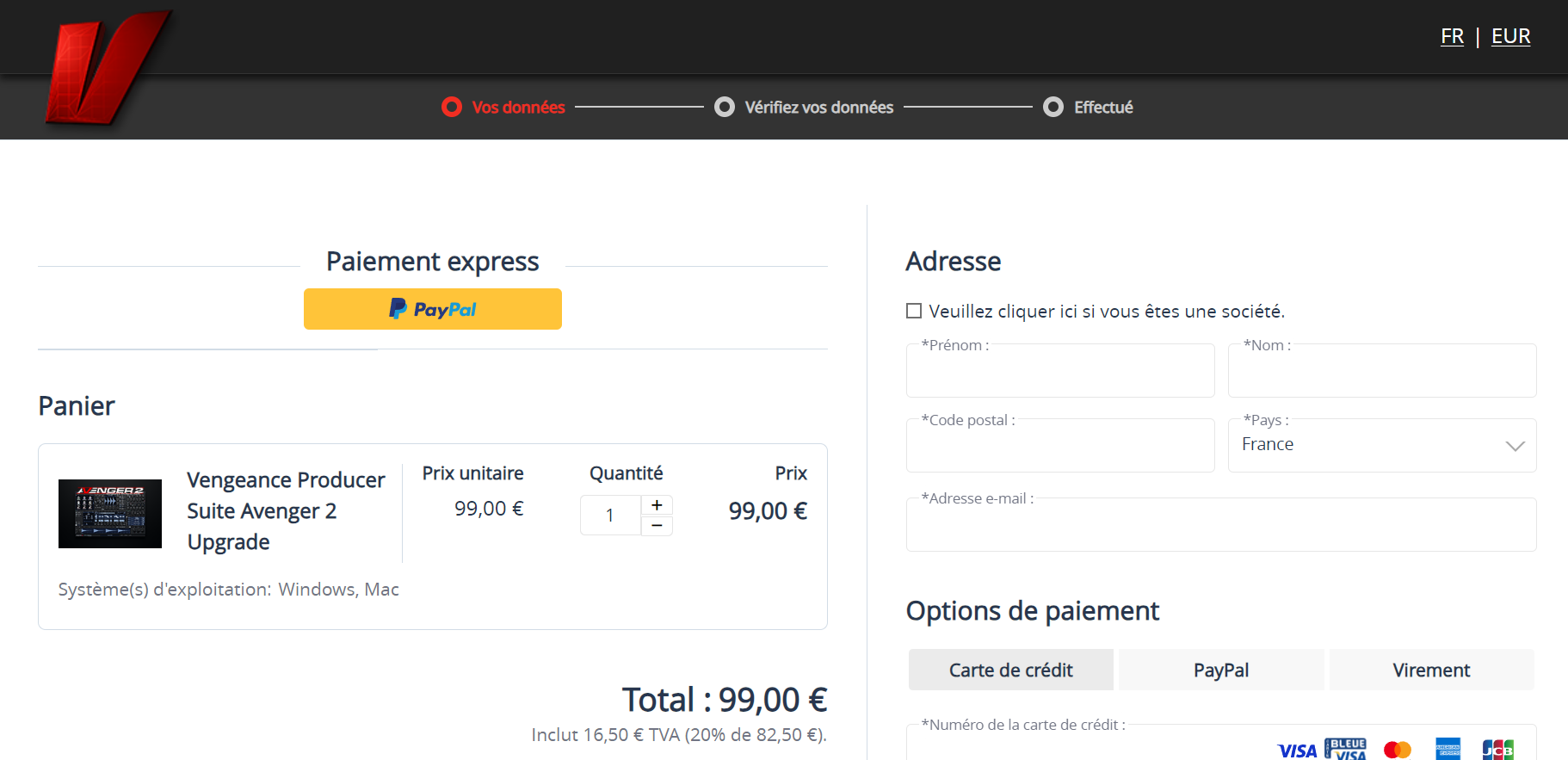Focus the Prénom input field
Image resolution: width=1568 pixels, height=760 pixels.
coord(1060,371)
